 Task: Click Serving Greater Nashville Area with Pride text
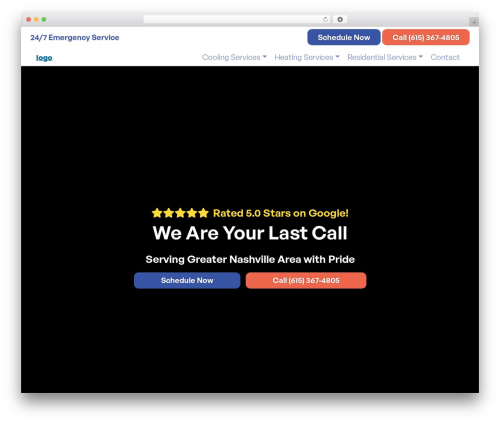250,259
